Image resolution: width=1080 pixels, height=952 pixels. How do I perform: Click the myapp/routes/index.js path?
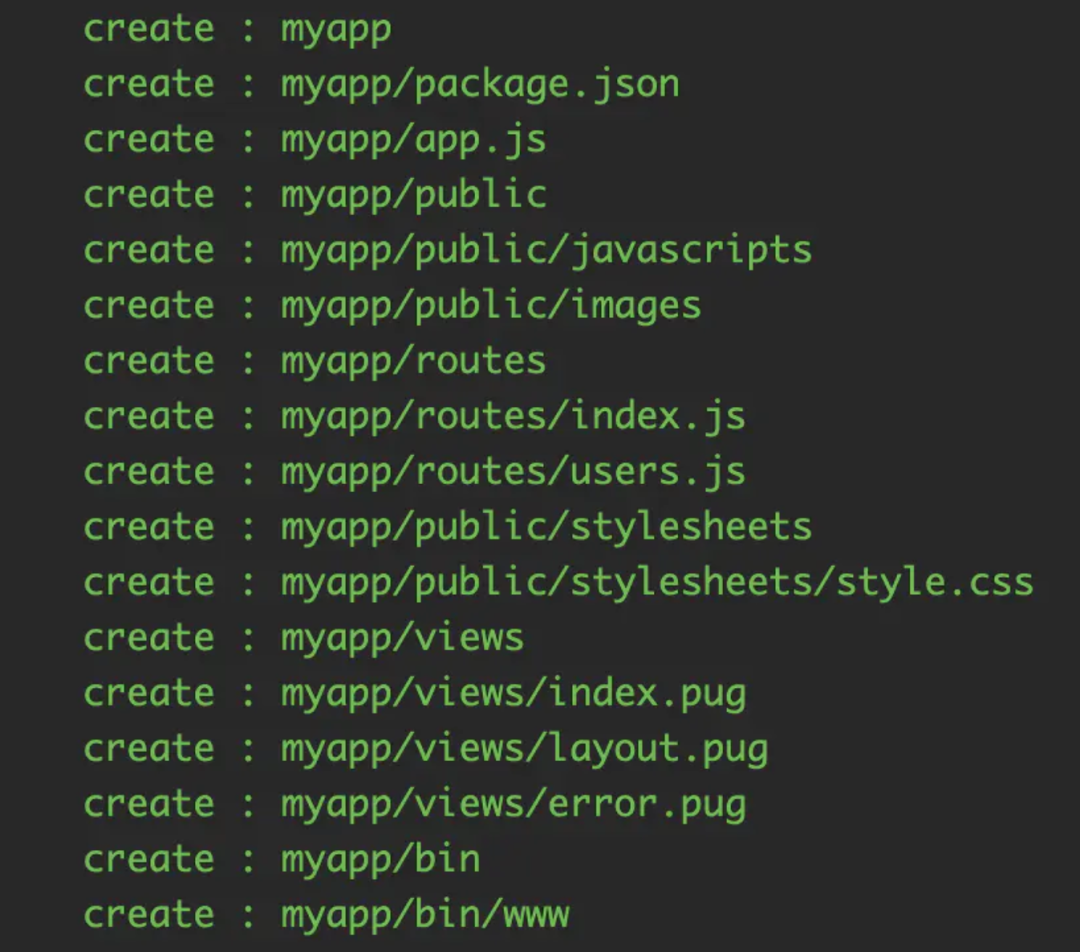coord(512,416)
